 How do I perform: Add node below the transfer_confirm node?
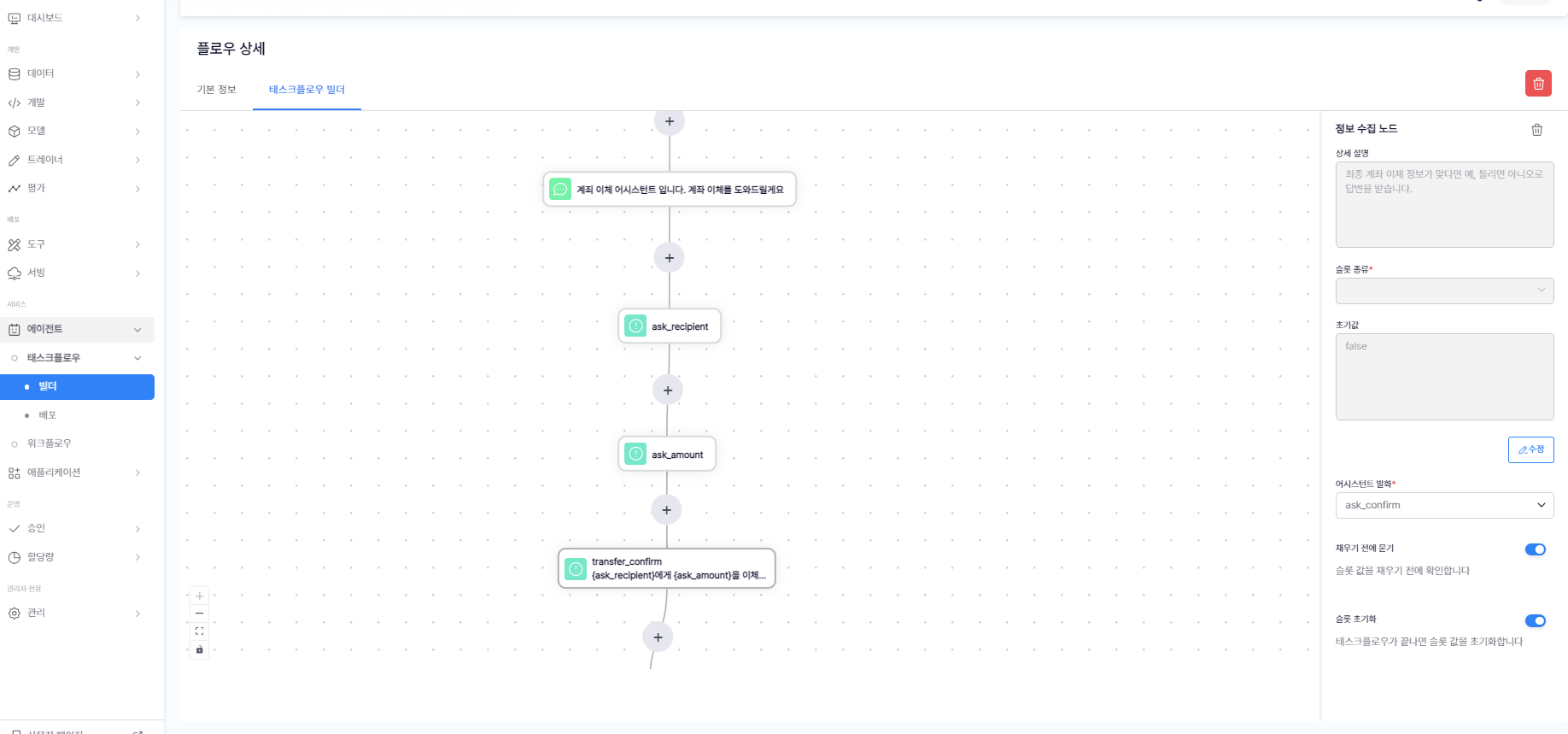pyautogui.click(x=658, y=637)
